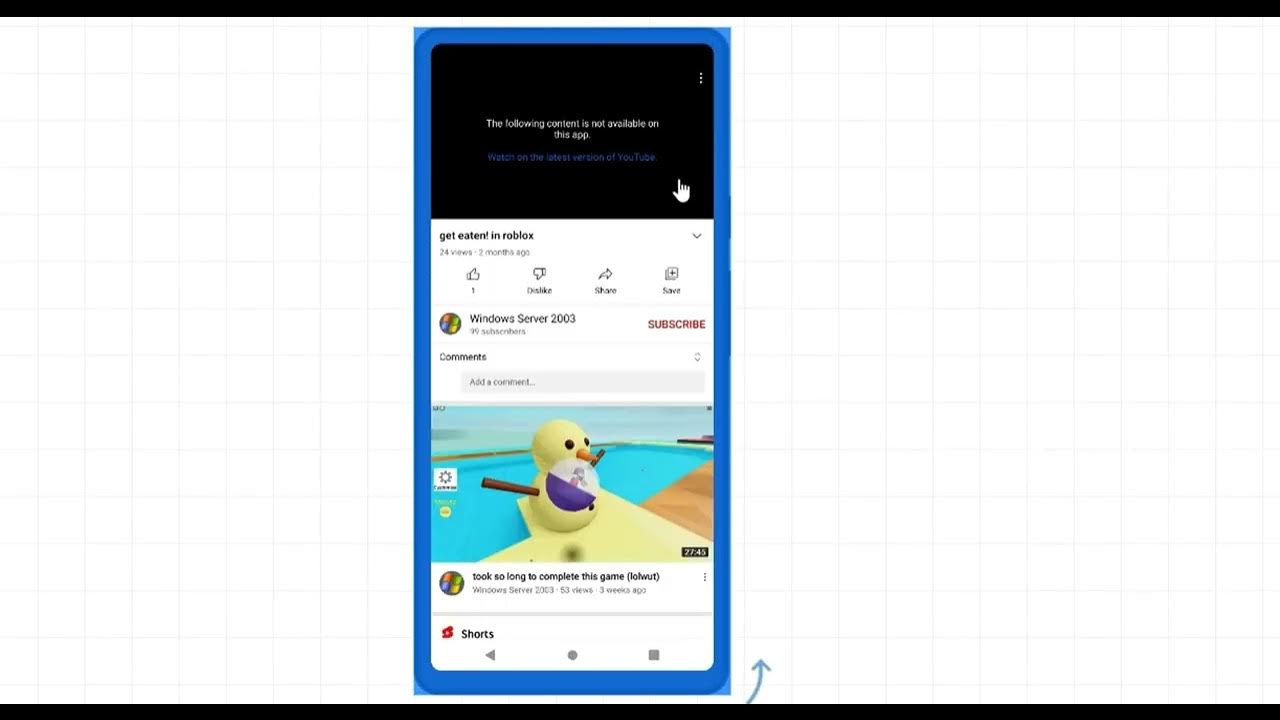Click the 'content is not available' message
Image resolution: width=1280 pixels, height=720 pixels.
(x=572, y=129)
